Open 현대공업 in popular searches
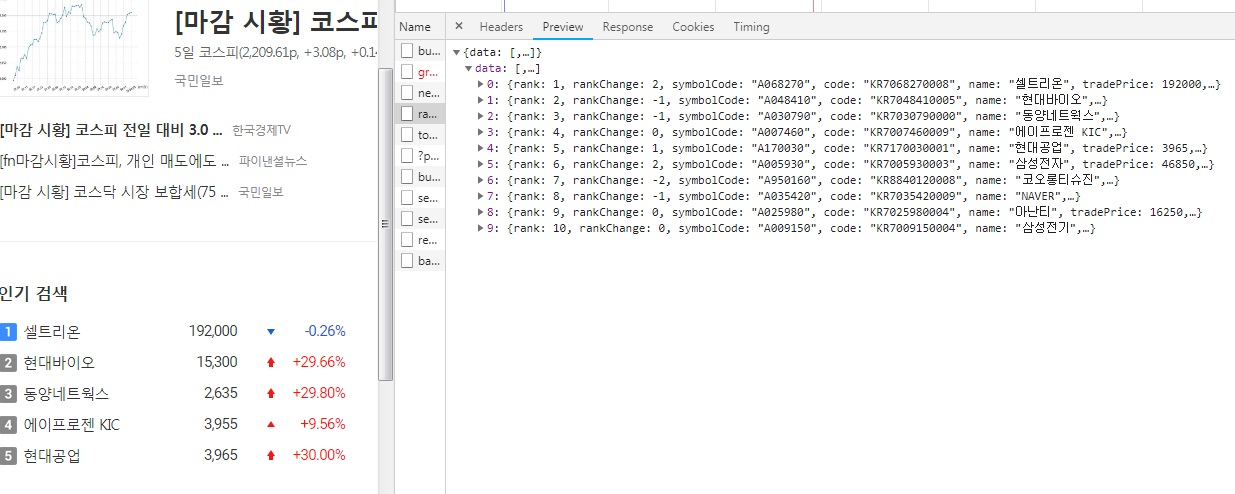The height and width of the screenshot is (494, 1235). [52, 455]
